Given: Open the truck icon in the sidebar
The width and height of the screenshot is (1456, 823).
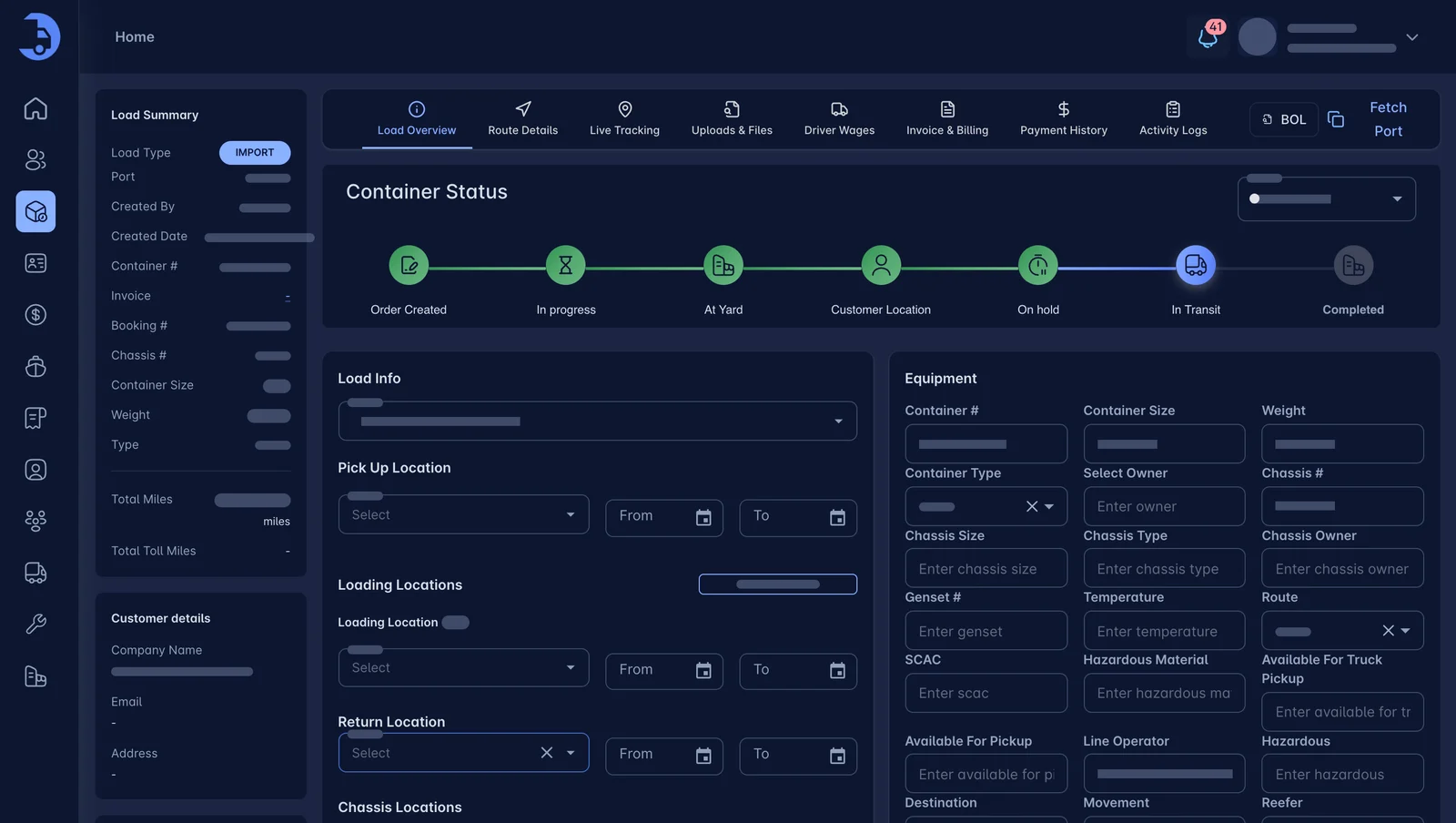Looking at the screenshot, I should [35, 573].
